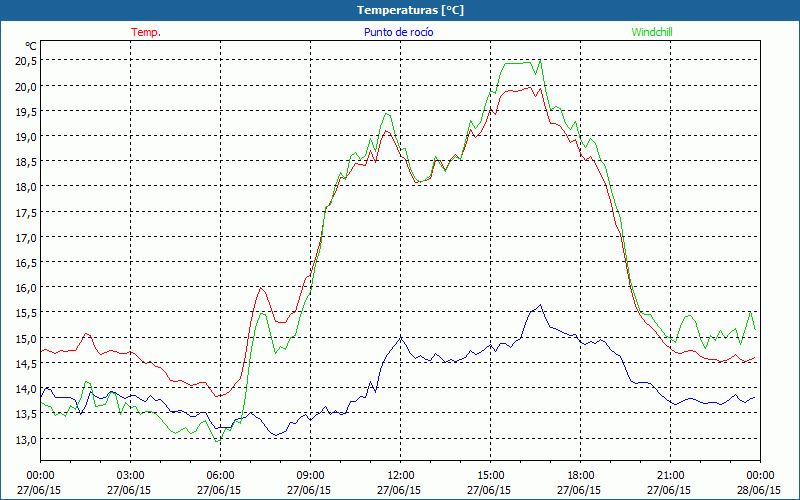The width and height of the screenshot is (800, 500).
Task: Click the red Temp. legend label
Action: [146, 32]
